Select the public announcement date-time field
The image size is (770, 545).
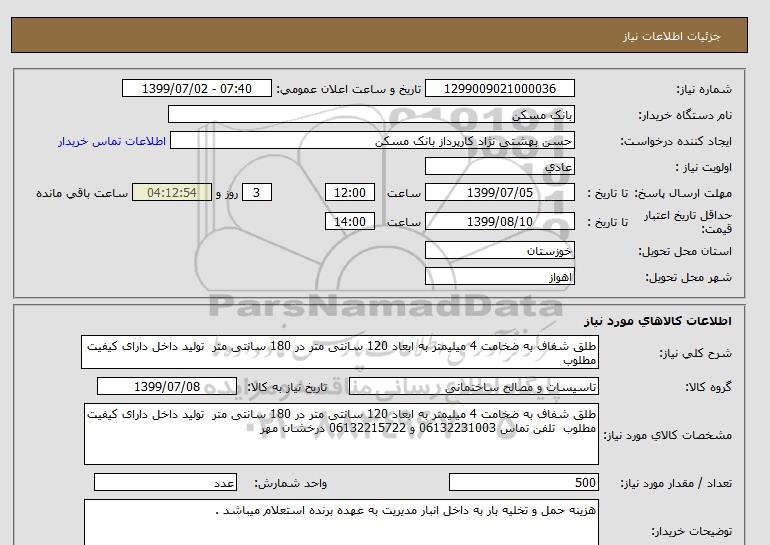click(x=196, y=89)
